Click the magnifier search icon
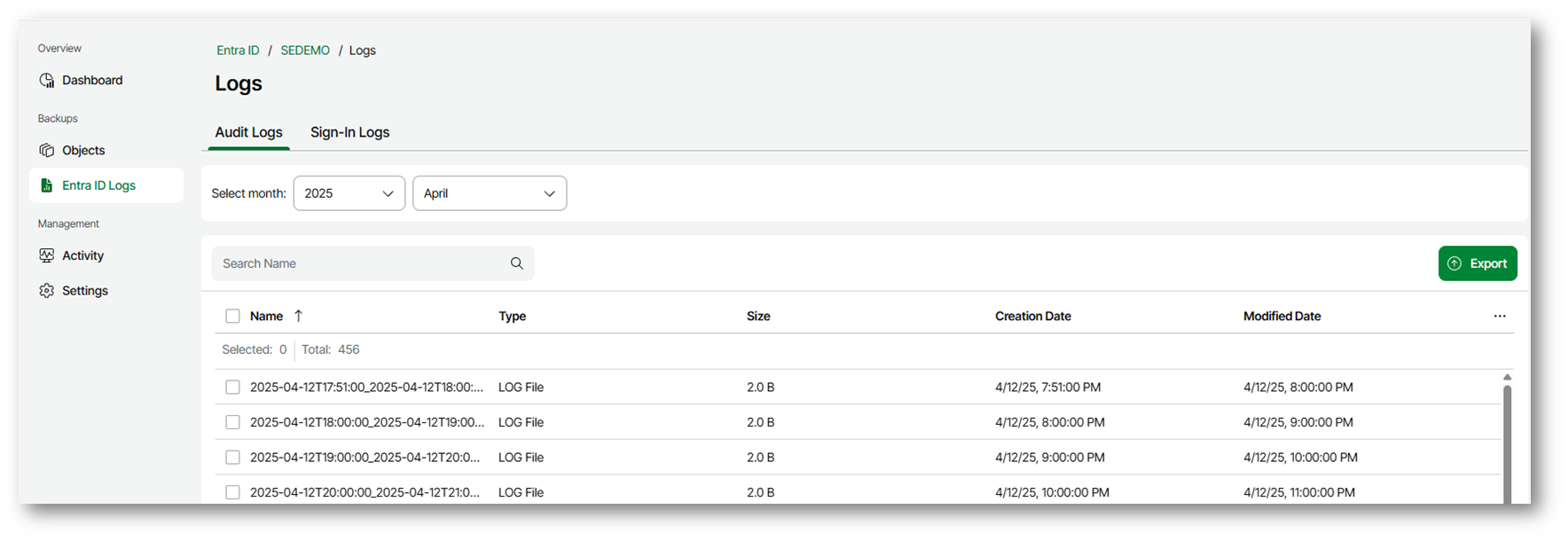1568x541 pixels. click(517, 263)
